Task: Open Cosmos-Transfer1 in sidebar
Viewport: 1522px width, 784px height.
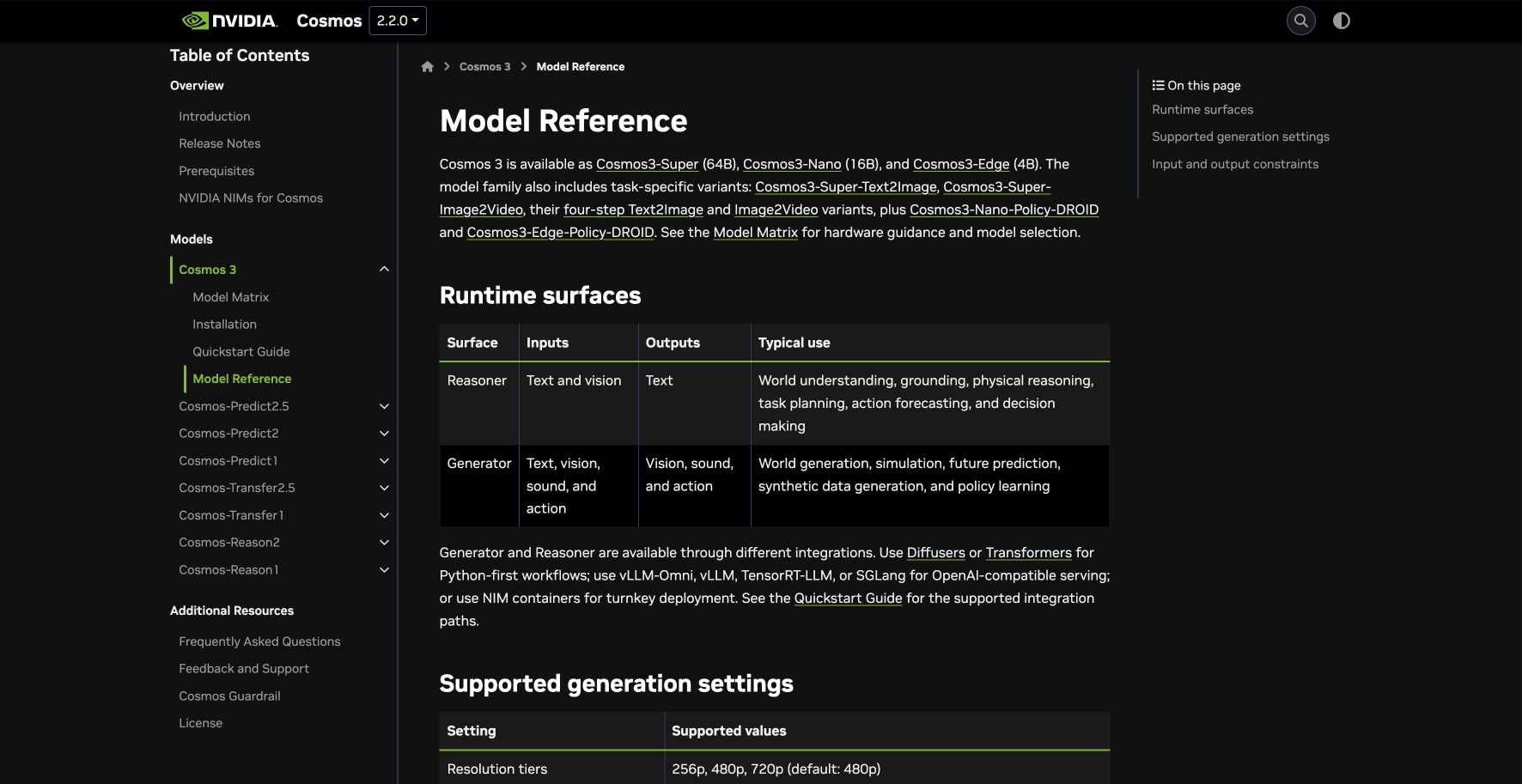Action: [x=231, y=515]
